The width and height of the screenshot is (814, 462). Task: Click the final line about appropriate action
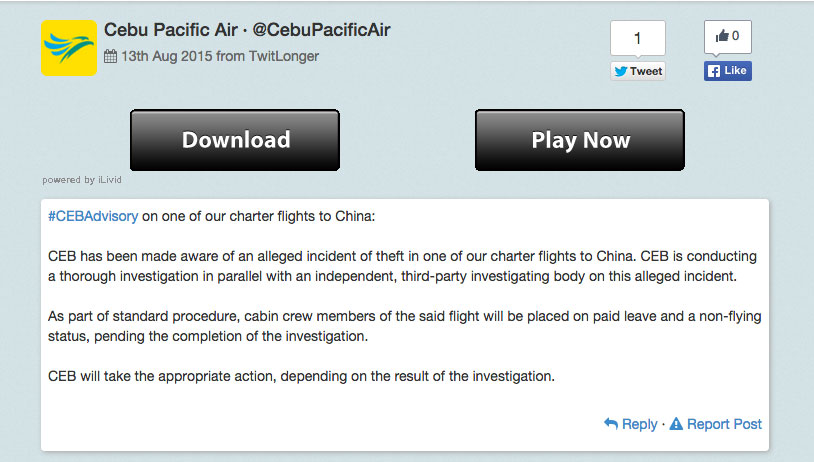301,376
